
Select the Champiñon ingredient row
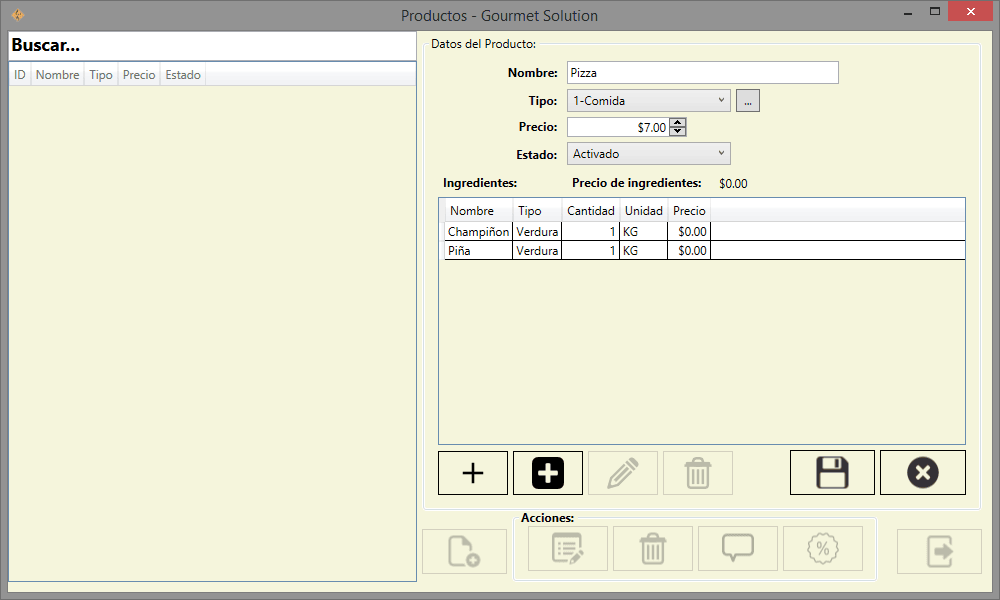coord(478,231)
